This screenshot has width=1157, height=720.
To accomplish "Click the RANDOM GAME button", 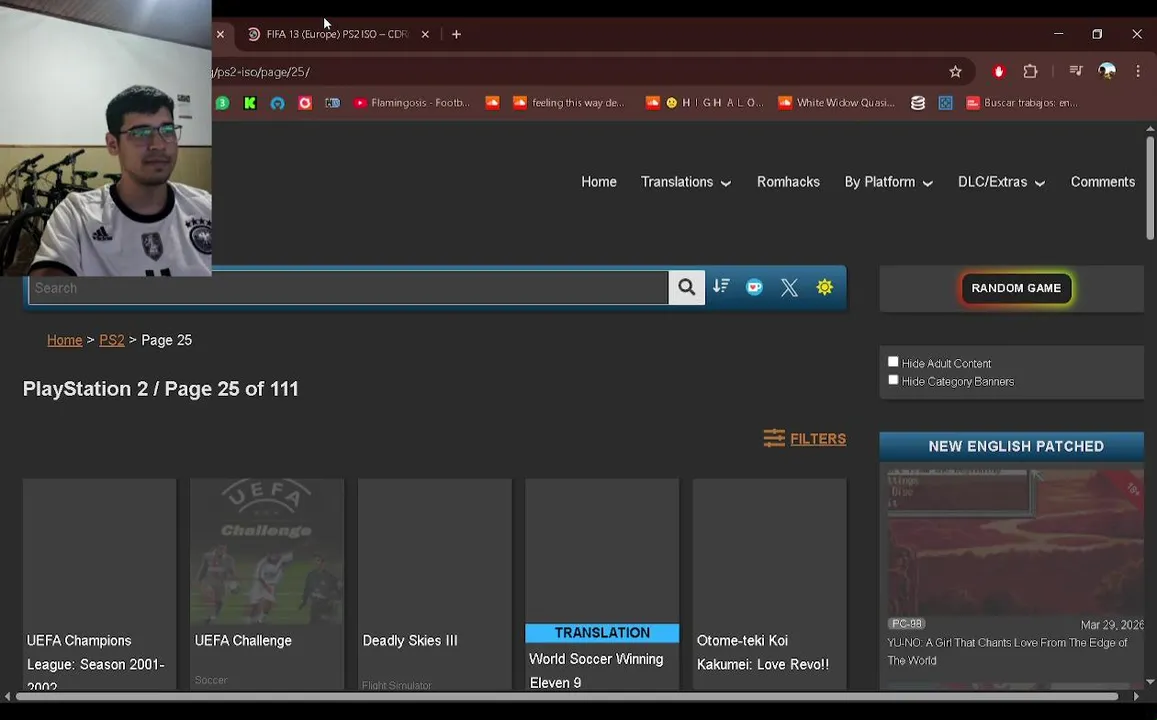I will 1016,288.
